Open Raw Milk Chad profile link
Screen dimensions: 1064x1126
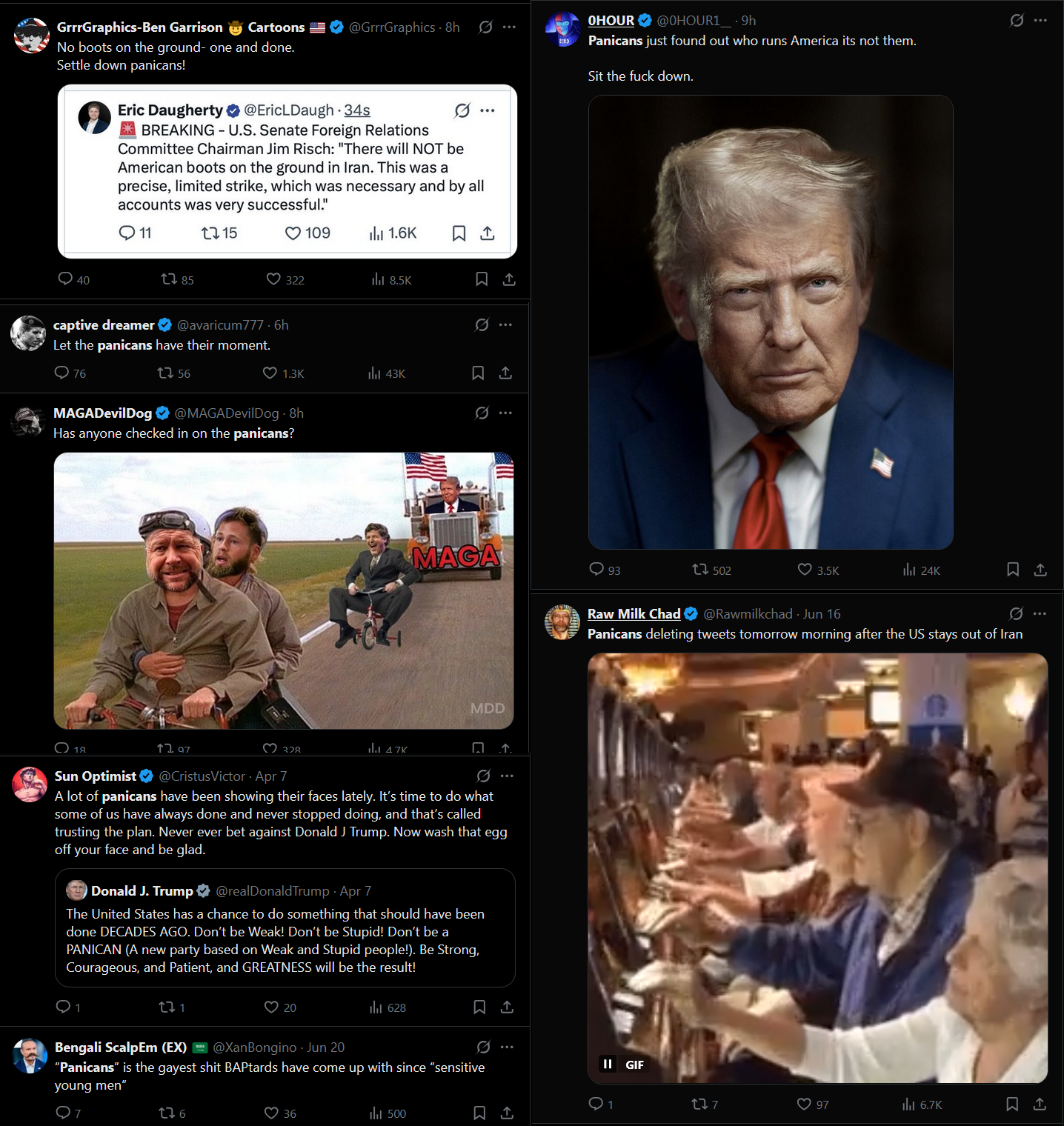pyautogui.click(x=634, y=613)
